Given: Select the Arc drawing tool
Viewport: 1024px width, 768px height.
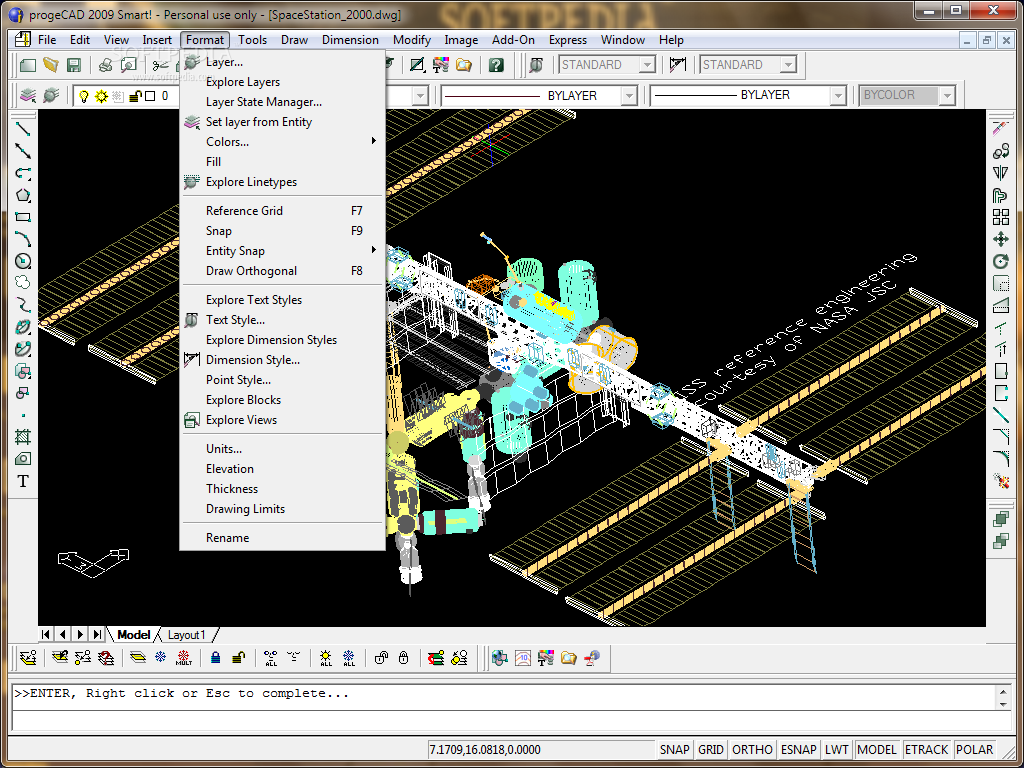Looking at the screenshot, I should click(x=23, y=239).
